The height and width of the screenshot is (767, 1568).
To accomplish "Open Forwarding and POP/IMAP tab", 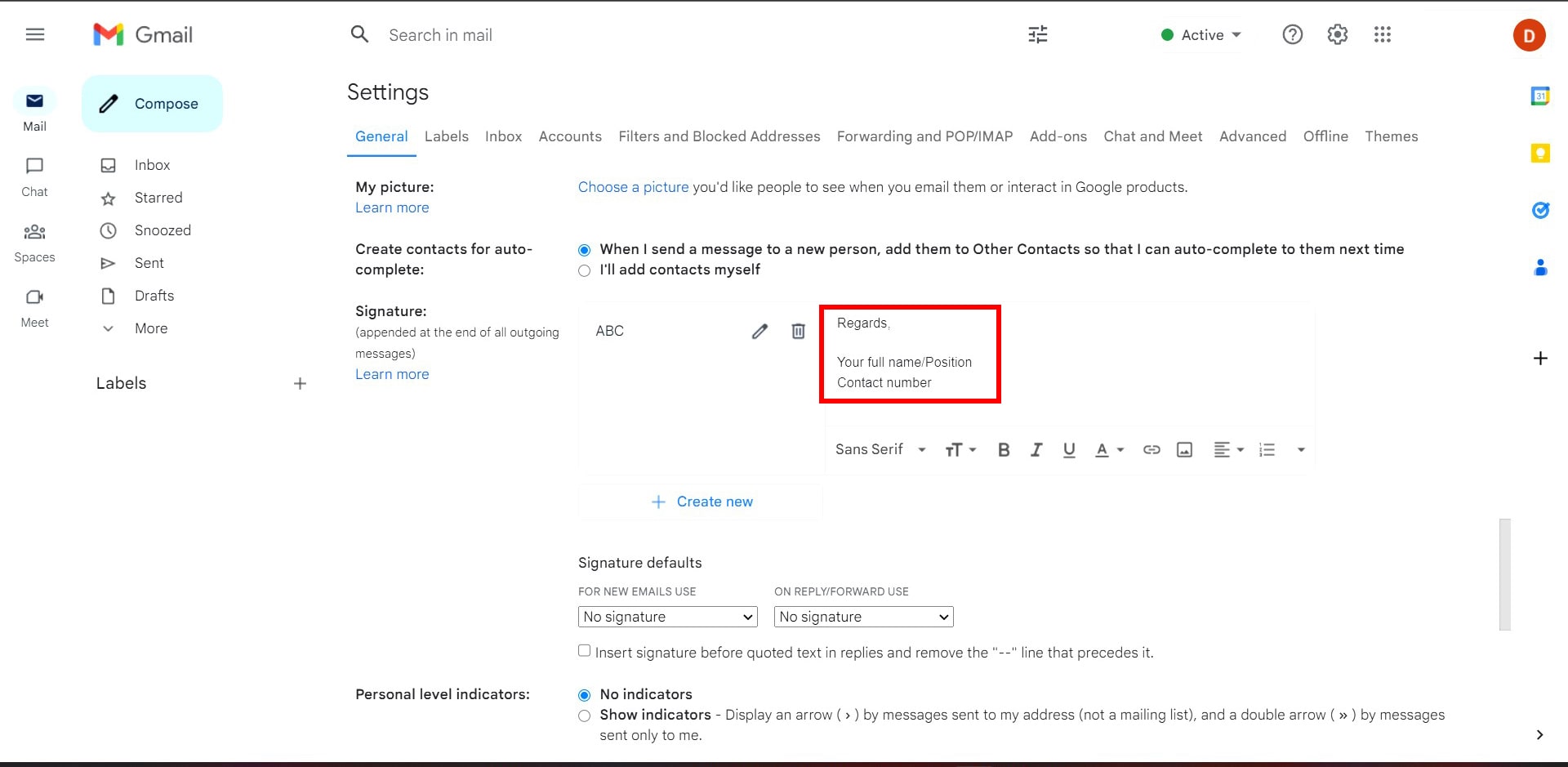I will point(924,136).
